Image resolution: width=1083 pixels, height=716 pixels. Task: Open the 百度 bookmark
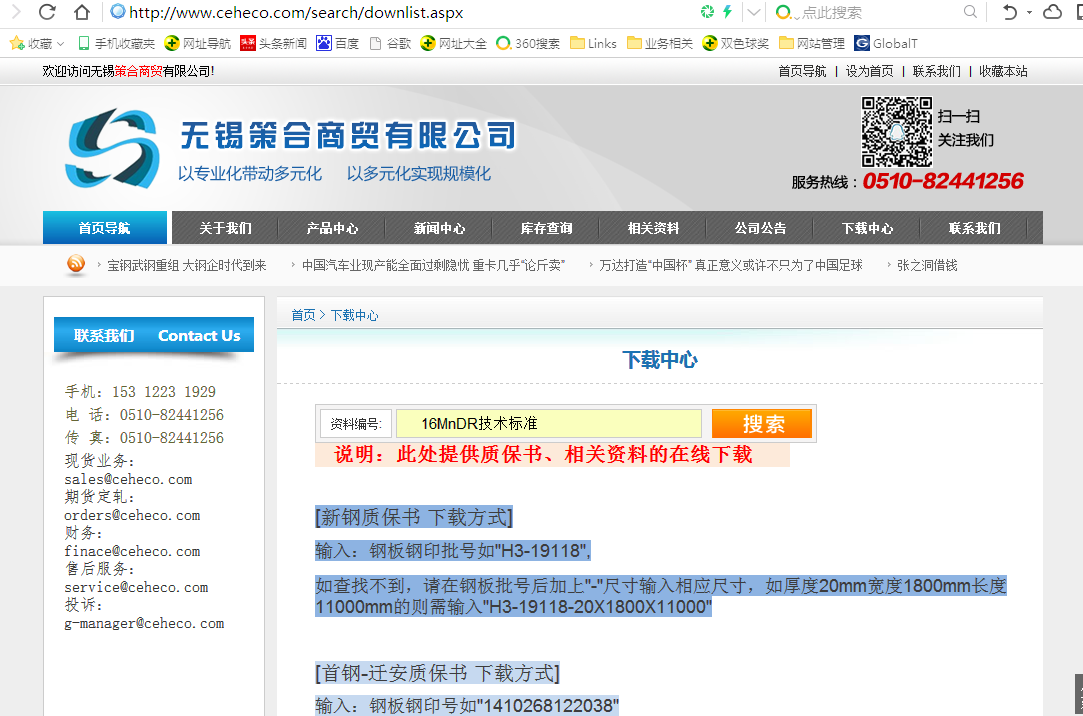click(x=338, y=43)
